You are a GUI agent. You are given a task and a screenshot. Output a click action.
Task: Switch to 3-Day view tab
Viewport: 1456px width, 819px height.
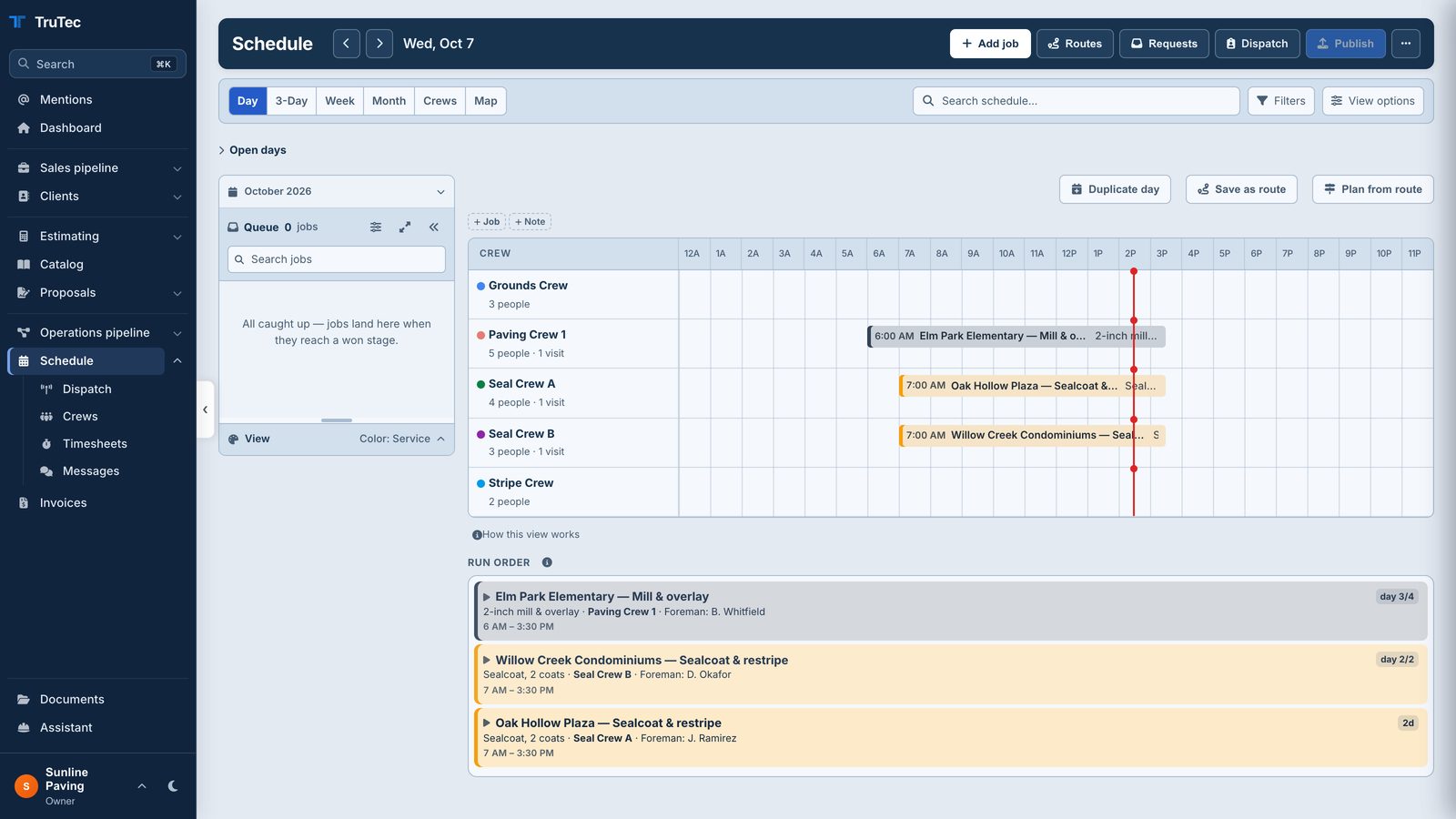tap(291, 101)
